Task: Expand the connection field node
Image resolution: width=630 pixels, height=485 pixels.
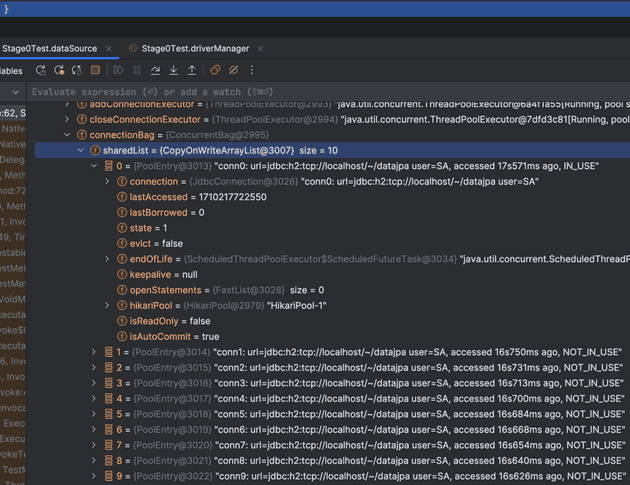Action: click(x=107, y=182)
